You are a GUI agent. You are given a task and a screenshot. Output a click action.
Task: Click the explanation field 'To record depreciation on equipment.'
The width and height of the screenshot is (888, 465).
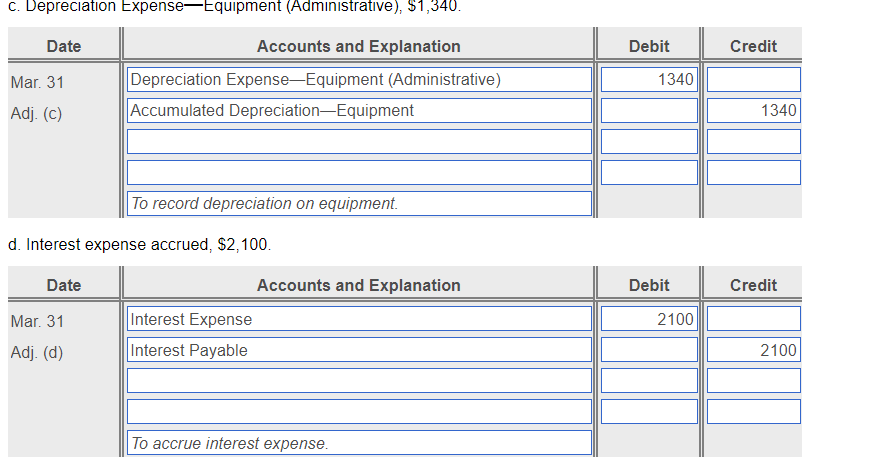click(x=359, y=203)
